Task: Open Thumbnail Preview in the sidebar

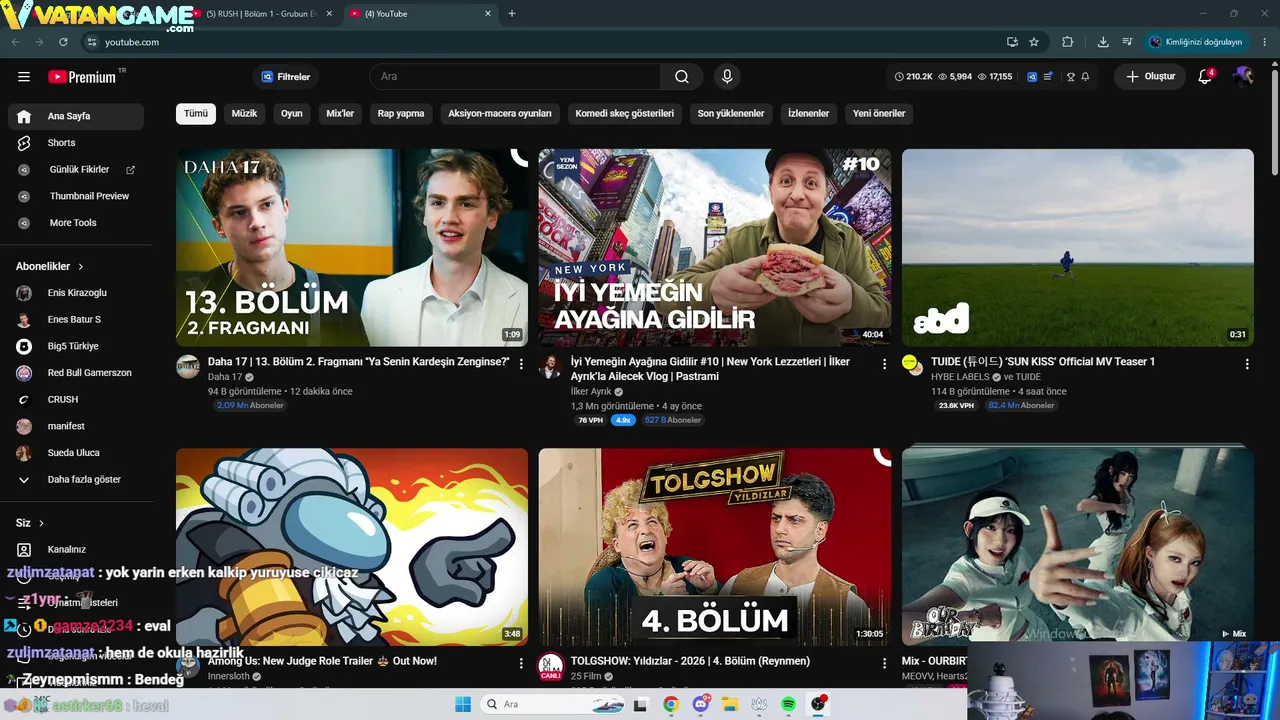Action: [76, 196]
